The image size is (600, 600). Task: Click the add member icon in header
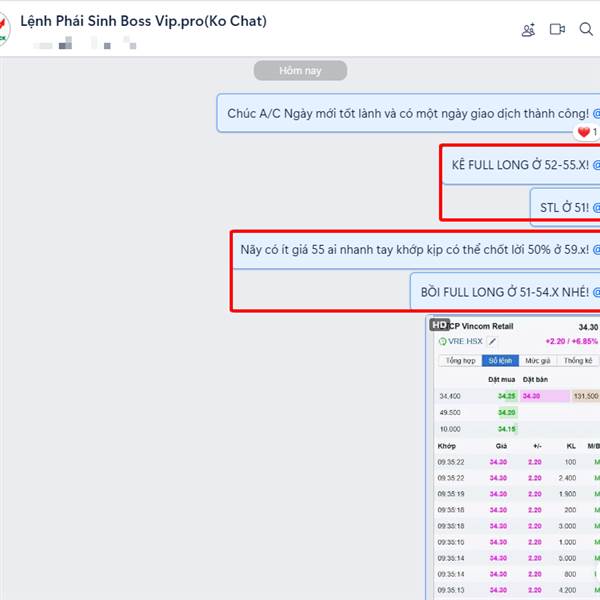(x=528, y=29)
